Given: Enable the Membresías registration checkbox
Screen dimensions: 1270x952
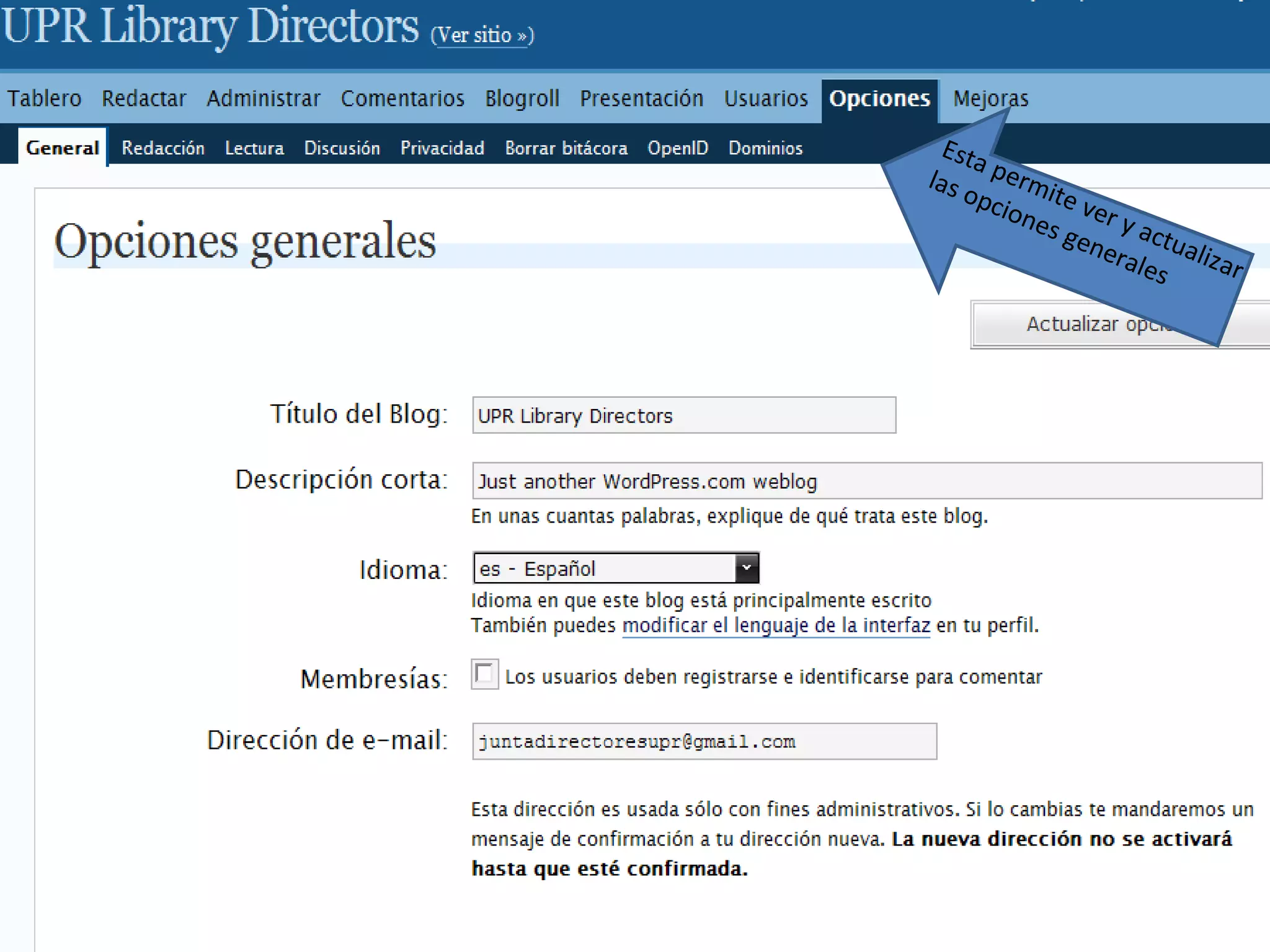Looking at the screenshot, I should [x=484, y=674].
